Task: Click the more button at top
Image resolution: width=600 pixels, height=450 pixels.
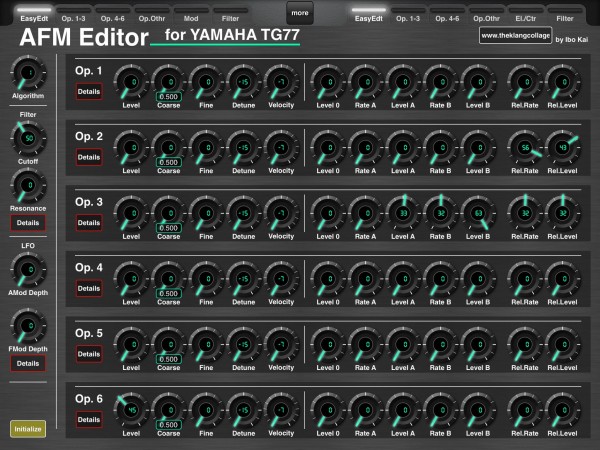Action: 300,13
